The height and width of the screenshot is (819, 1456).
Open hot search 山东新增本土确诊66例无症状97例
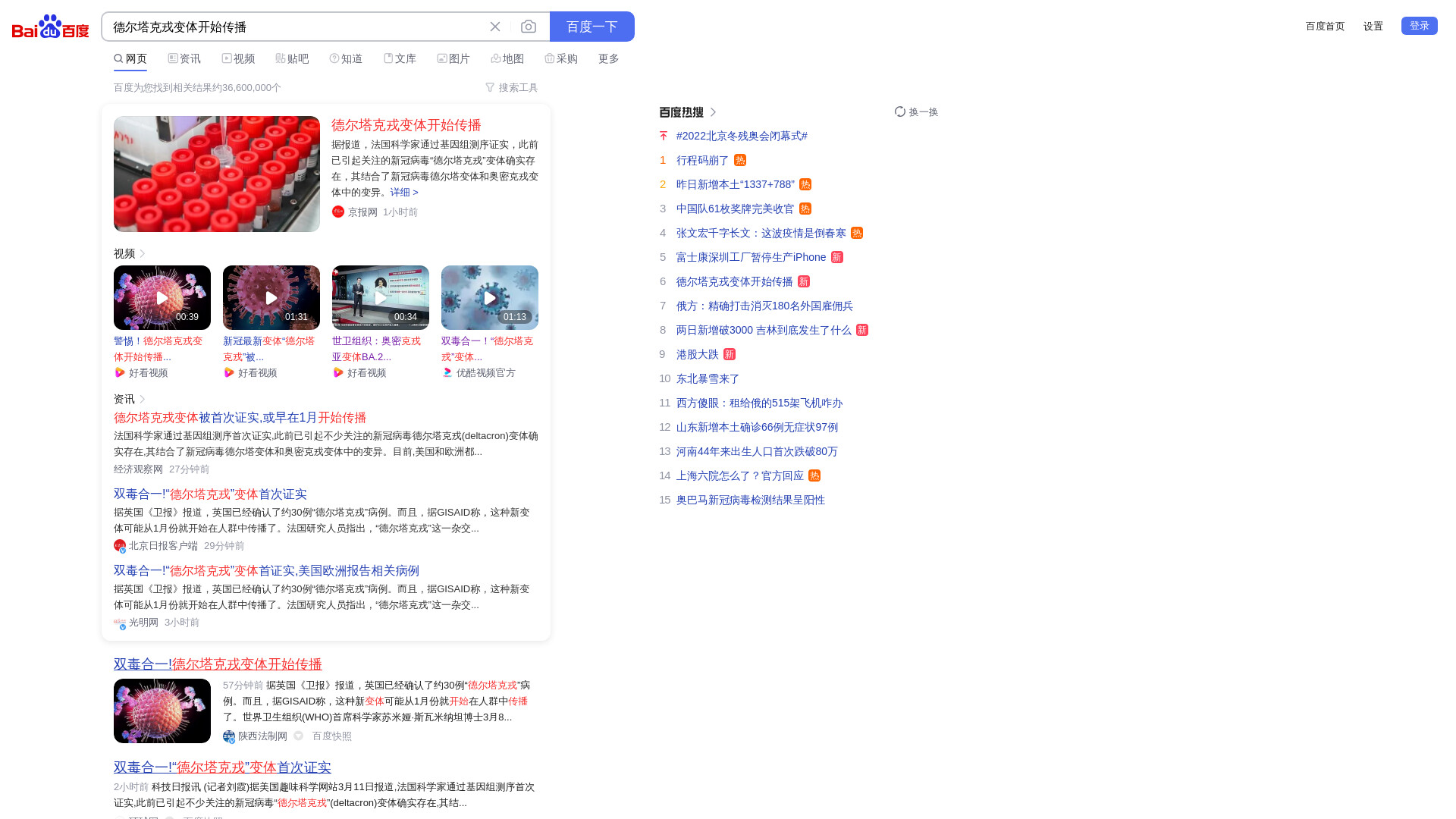point(757,427)
